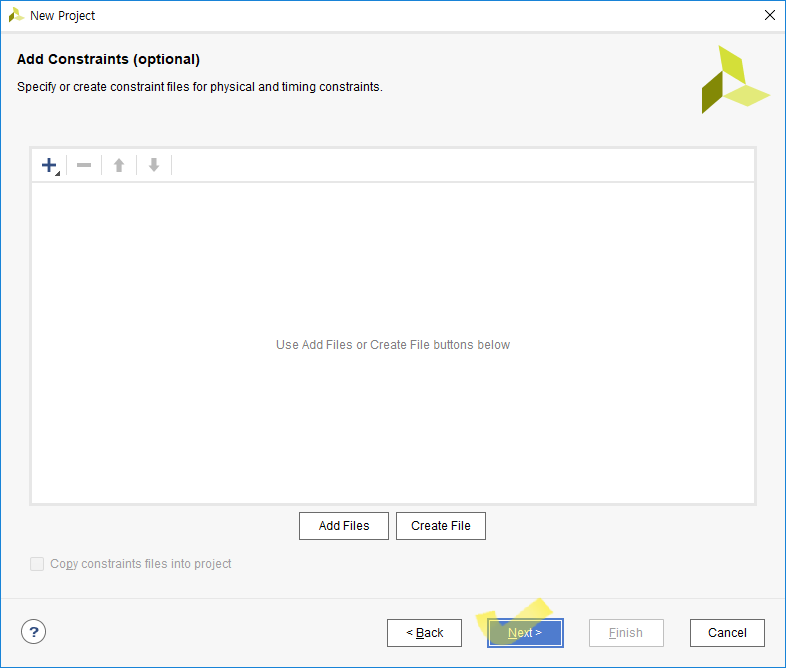Screen dimensions: 786x668
Task: Click the plus add constraint icon
Action: (x=50, y=165)
